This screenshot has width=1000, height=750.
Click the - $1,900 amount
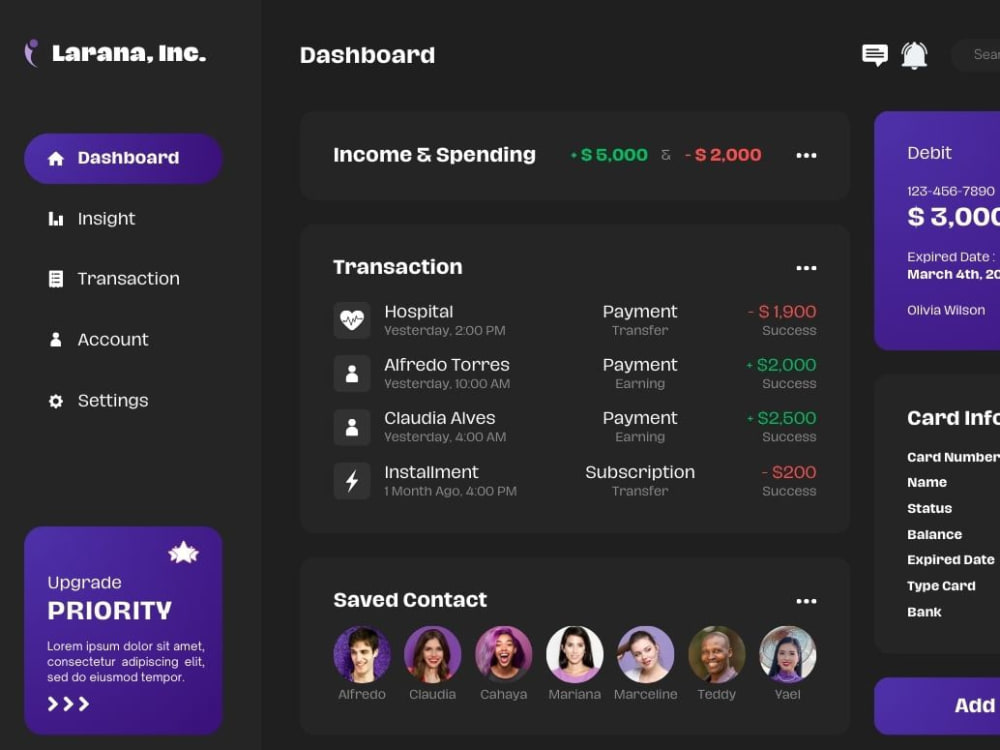(782, 312)
